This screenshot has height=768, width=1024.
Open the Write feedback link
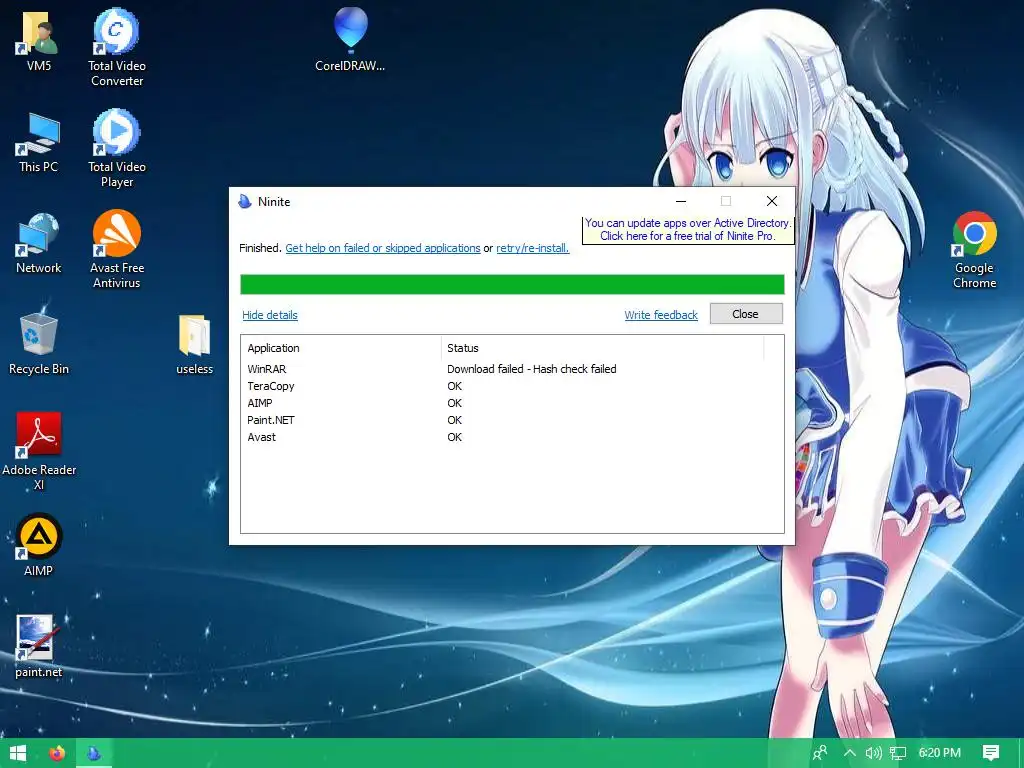coord(661,315)
